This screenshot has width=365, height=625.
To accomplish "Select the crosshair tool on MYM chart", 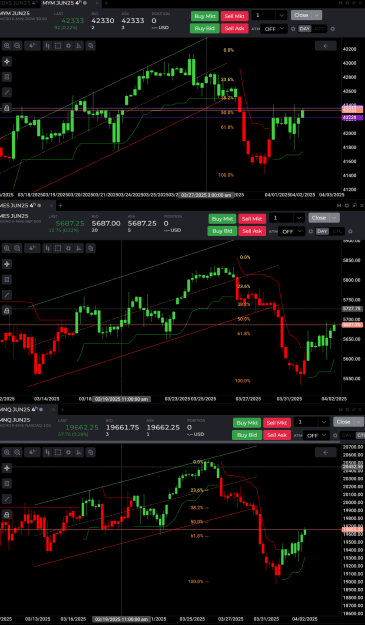I will click(x=7, y=61).
